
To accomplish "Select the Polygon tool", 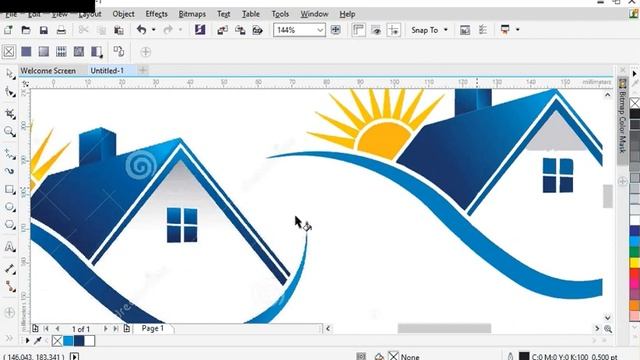I will 10,225.
